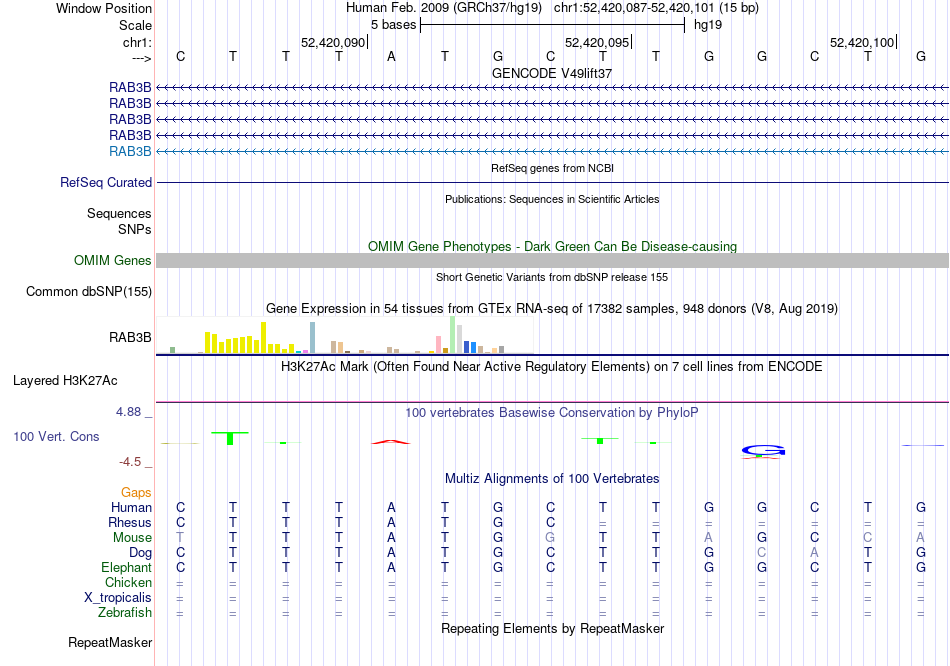
Task: Click the 100 Vert. Cons label
Action: click(x=56, y=436)
